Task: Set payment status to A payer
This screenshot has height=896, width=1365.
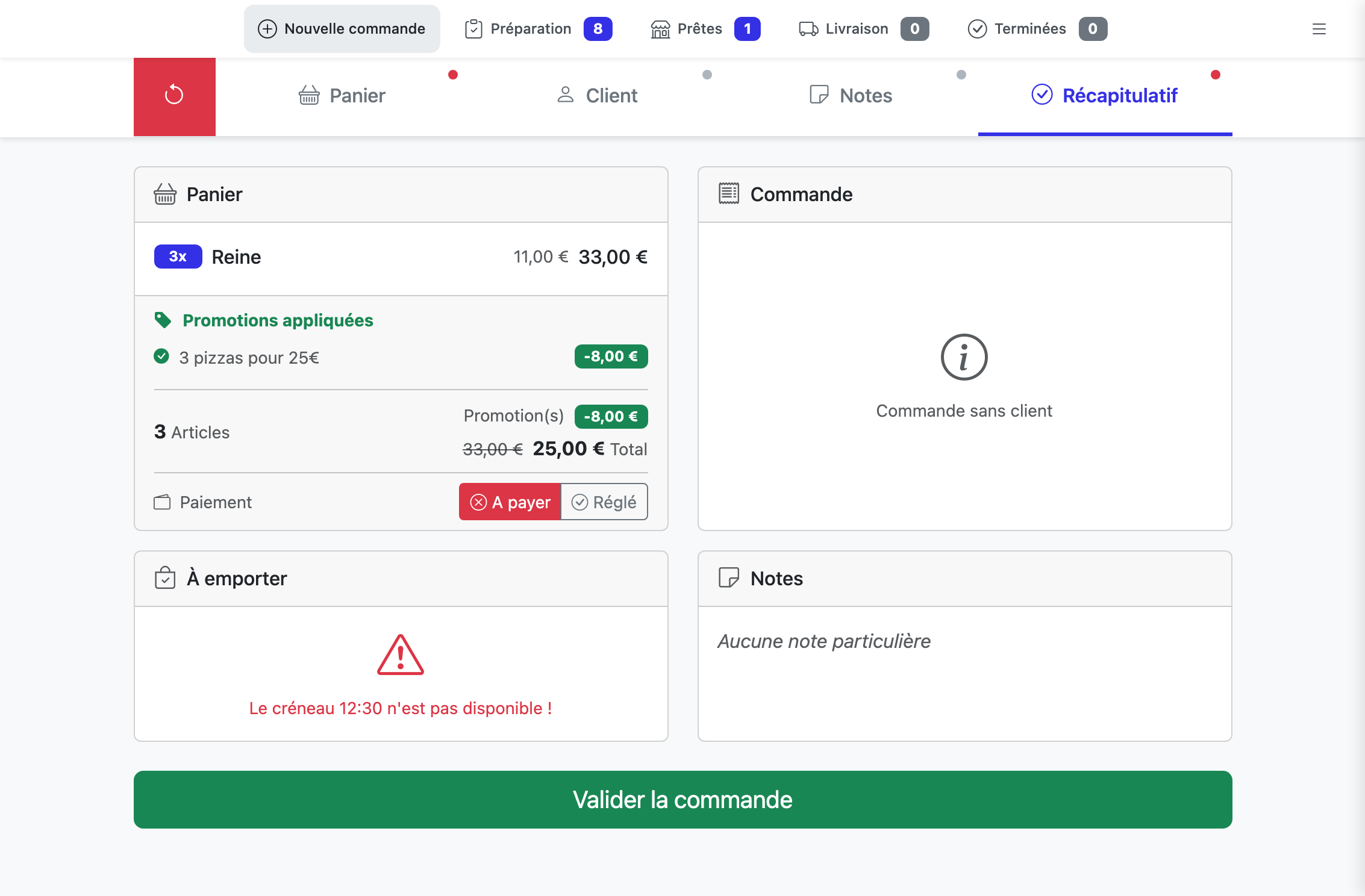Action: [510, 502]
